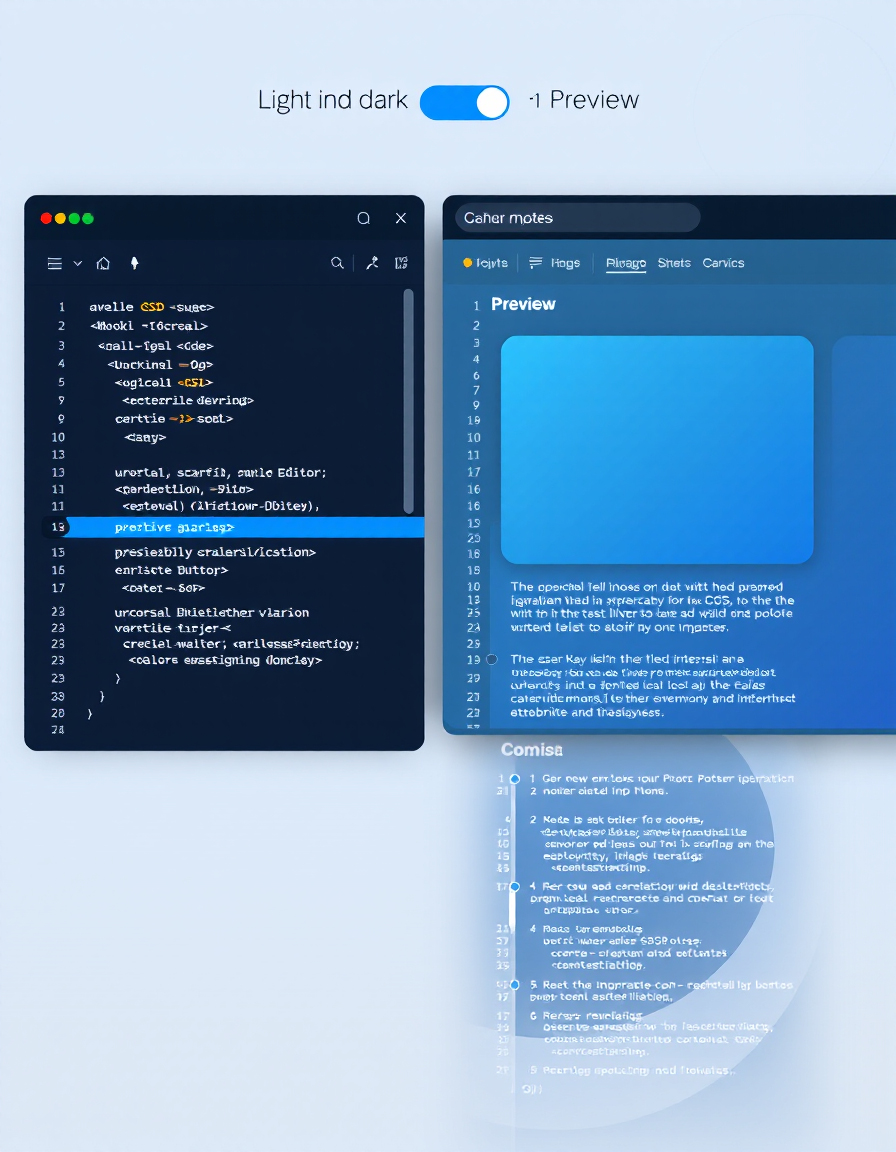Open the Carvics tab

(723, 263)
